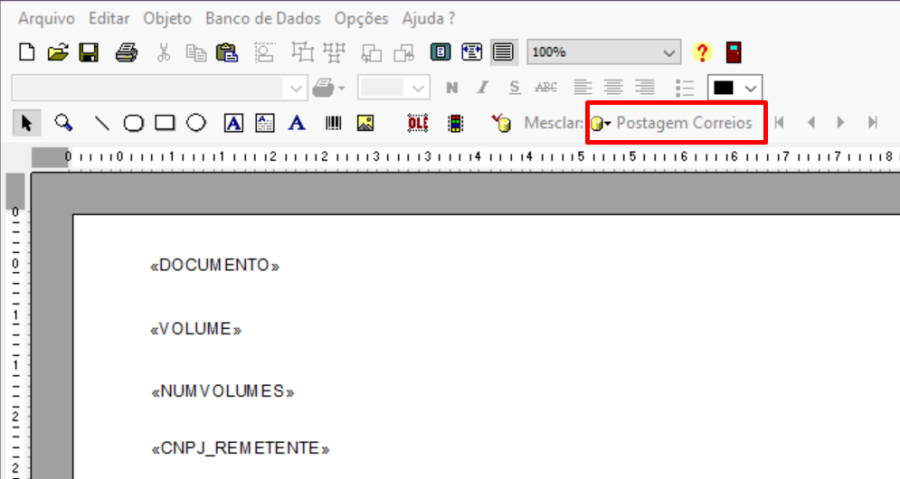This screenshot has width=900, height=479.
Task: Choose the rounded rectangle tool
Action: click(133, 123)
